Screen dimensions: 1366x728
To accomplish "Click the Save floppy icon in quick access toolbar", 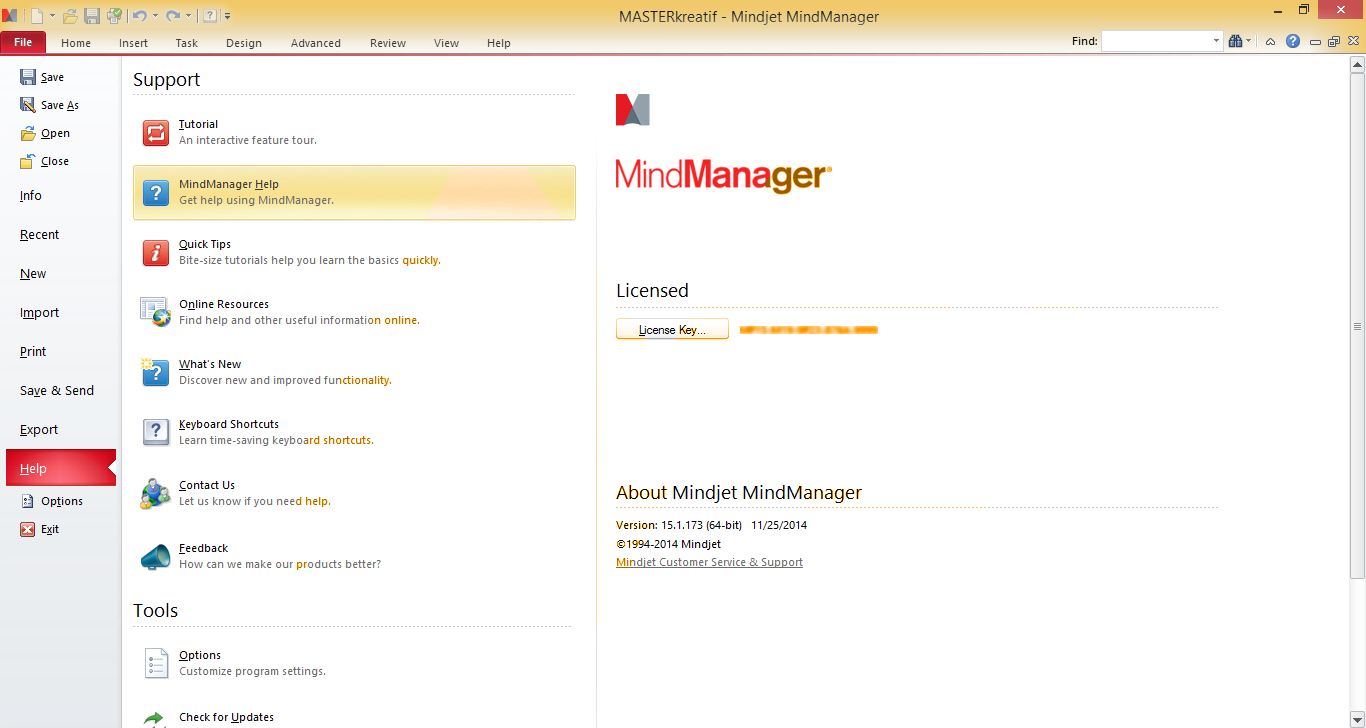I will coord(92,15).
